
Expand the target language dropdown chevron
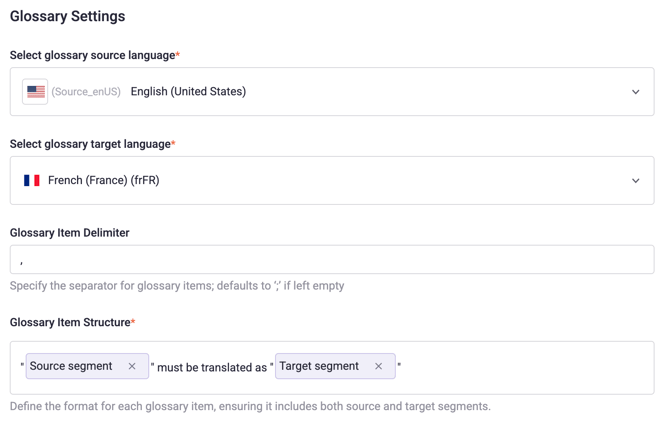click(635, 181)
